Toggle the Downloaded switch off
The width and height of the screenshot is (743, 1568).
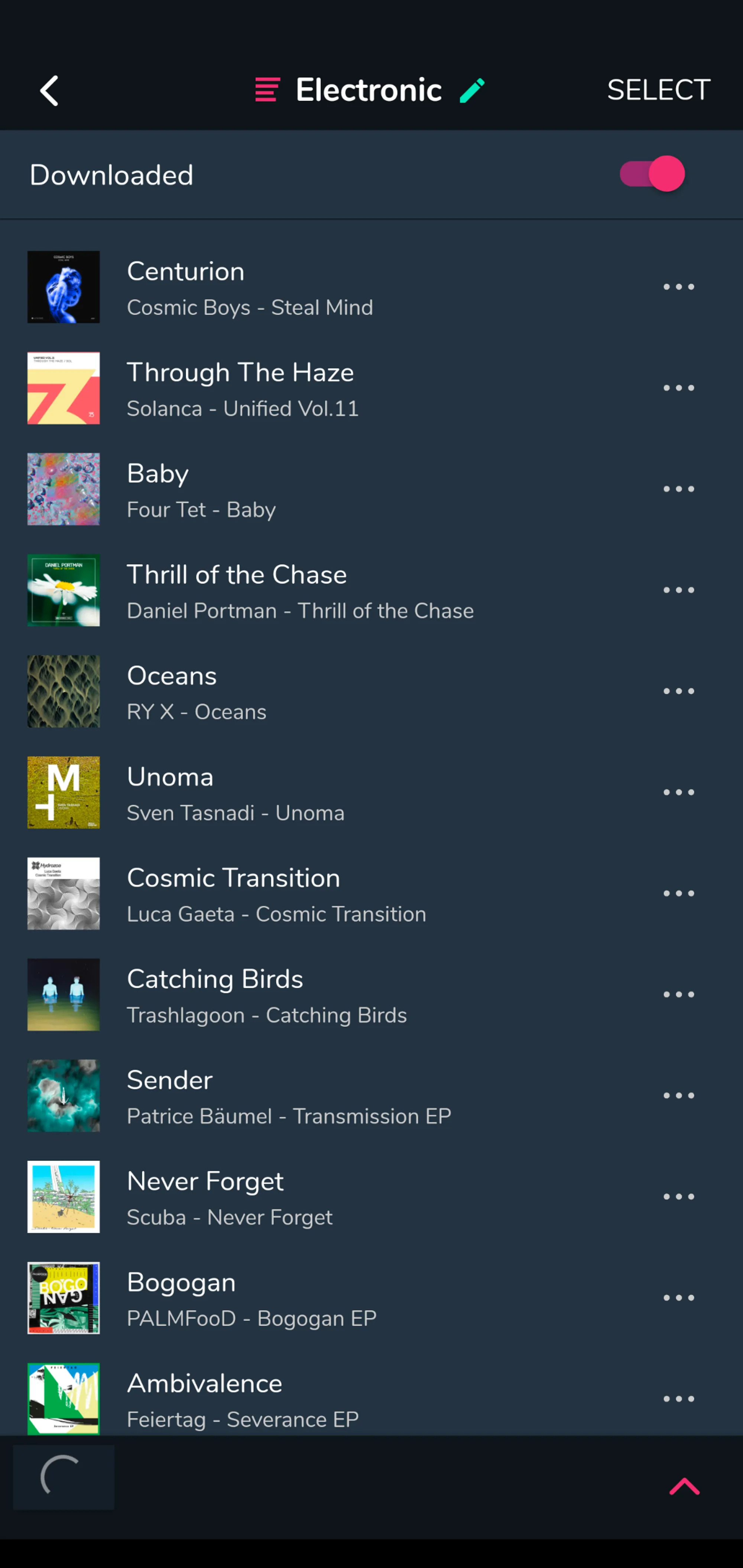pos(652,174)
